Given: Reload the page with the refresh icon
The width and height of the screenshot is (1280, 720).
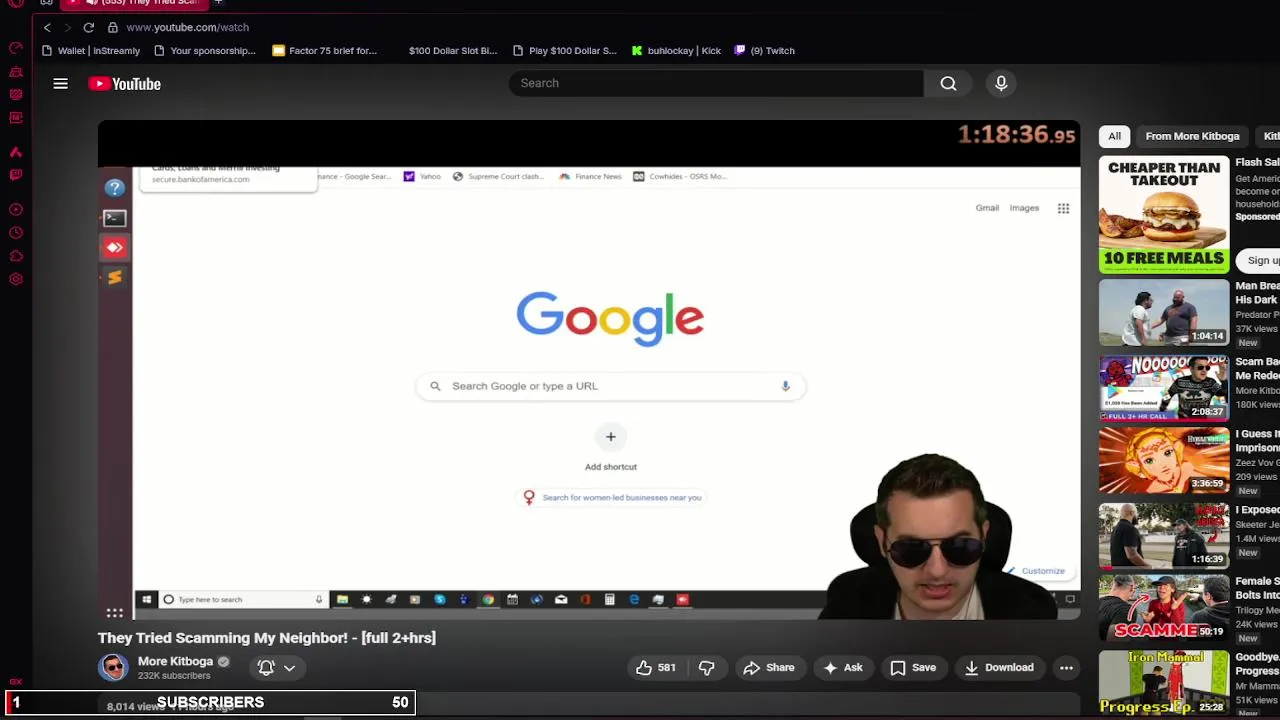Looking at the screenshot, I should [x=89, y=28].
